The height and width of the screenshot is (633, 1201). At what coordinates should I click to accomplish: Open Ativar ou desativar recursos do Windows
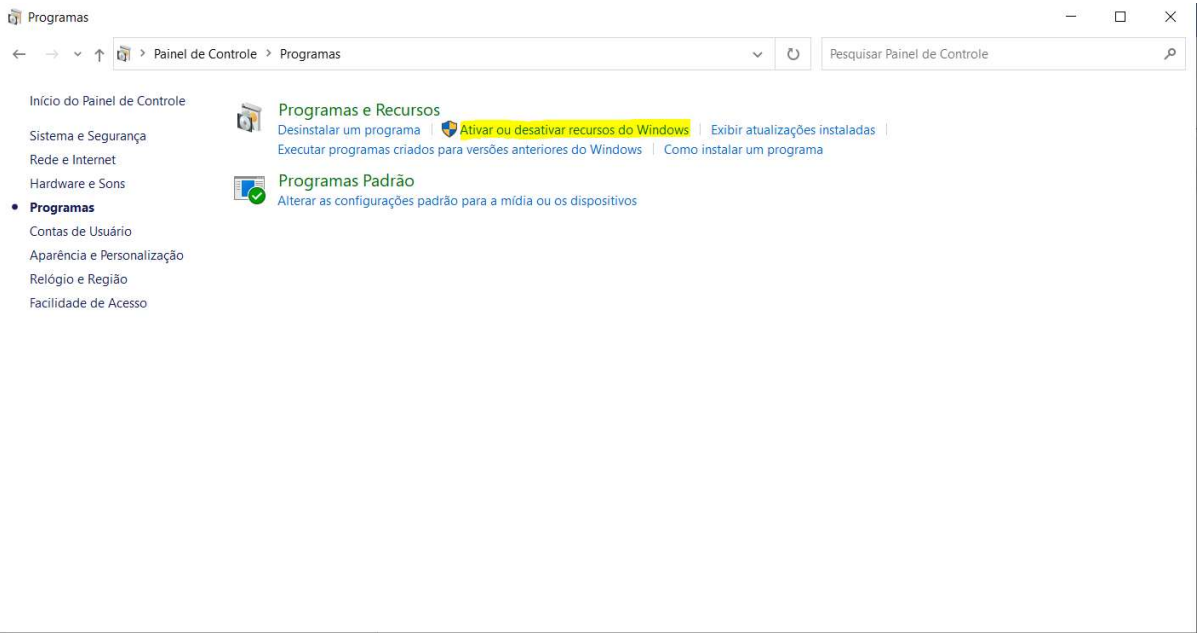coord(574,130)
